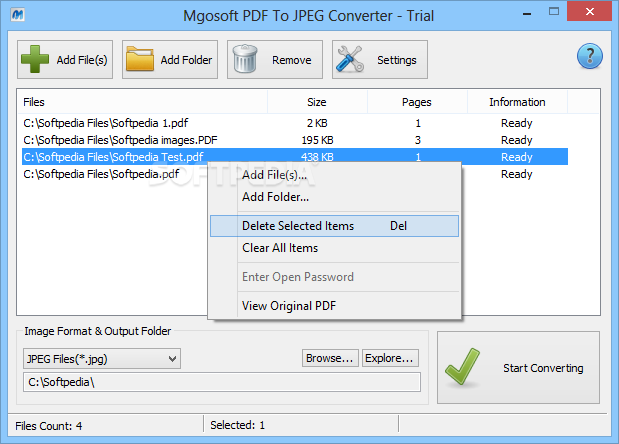
Task: Open help with the blue question mark icon
Action: coord(589,56)
